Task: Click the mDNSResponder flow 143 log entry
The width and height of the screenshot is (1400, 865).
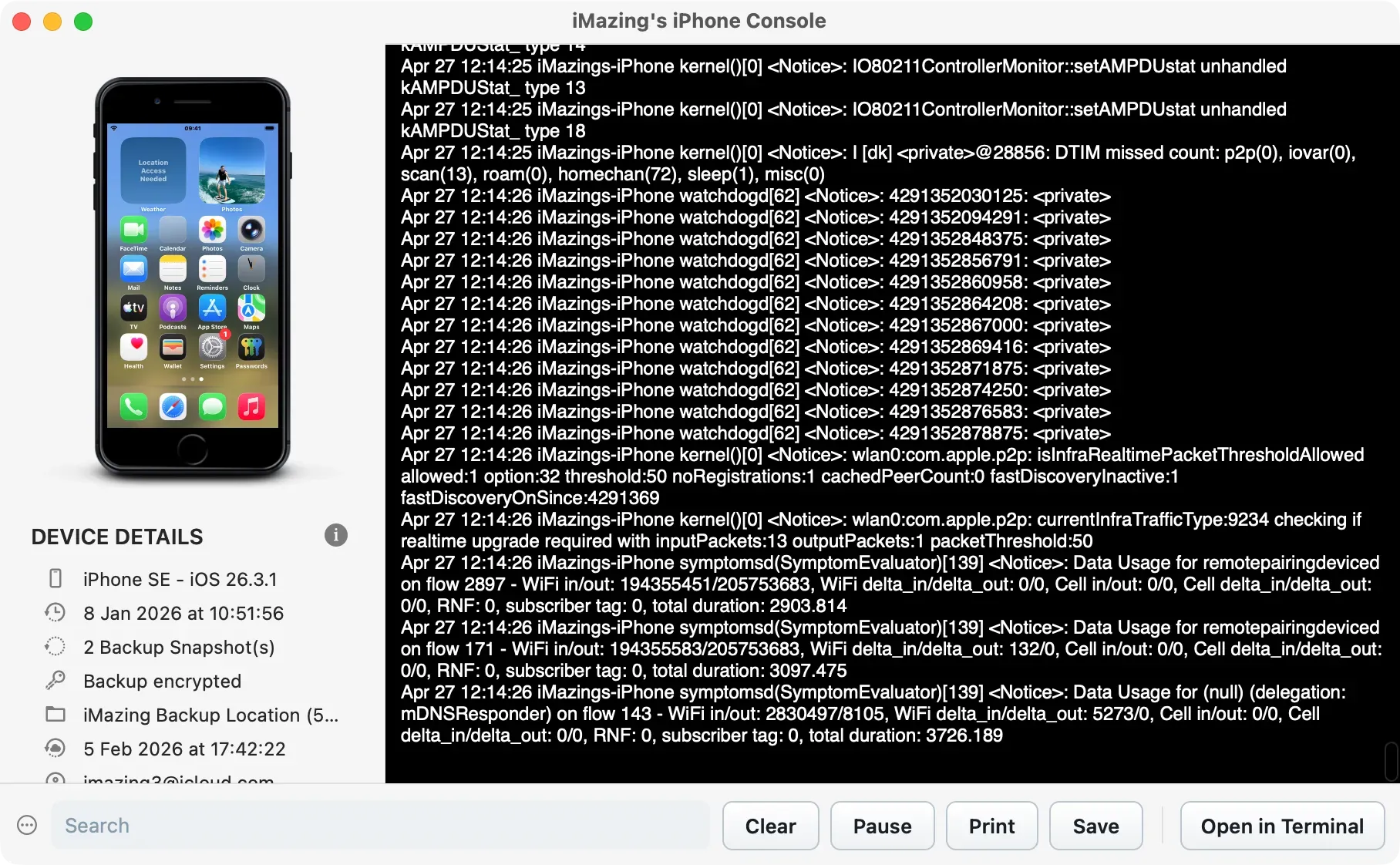Action: [873, 714]
